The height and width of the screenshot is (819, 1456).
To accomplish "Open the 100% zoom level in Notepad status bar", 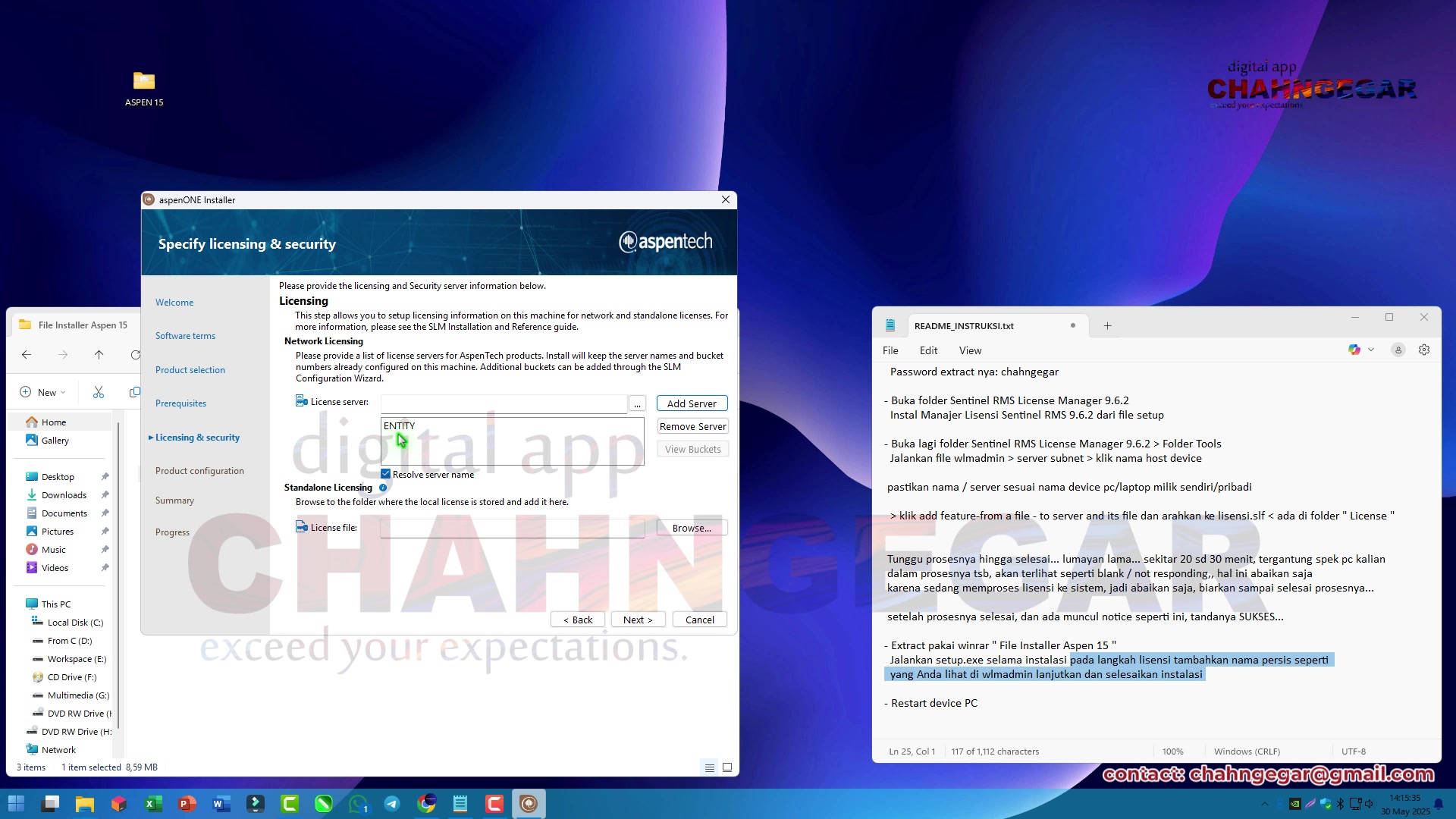I will 1172,752.
